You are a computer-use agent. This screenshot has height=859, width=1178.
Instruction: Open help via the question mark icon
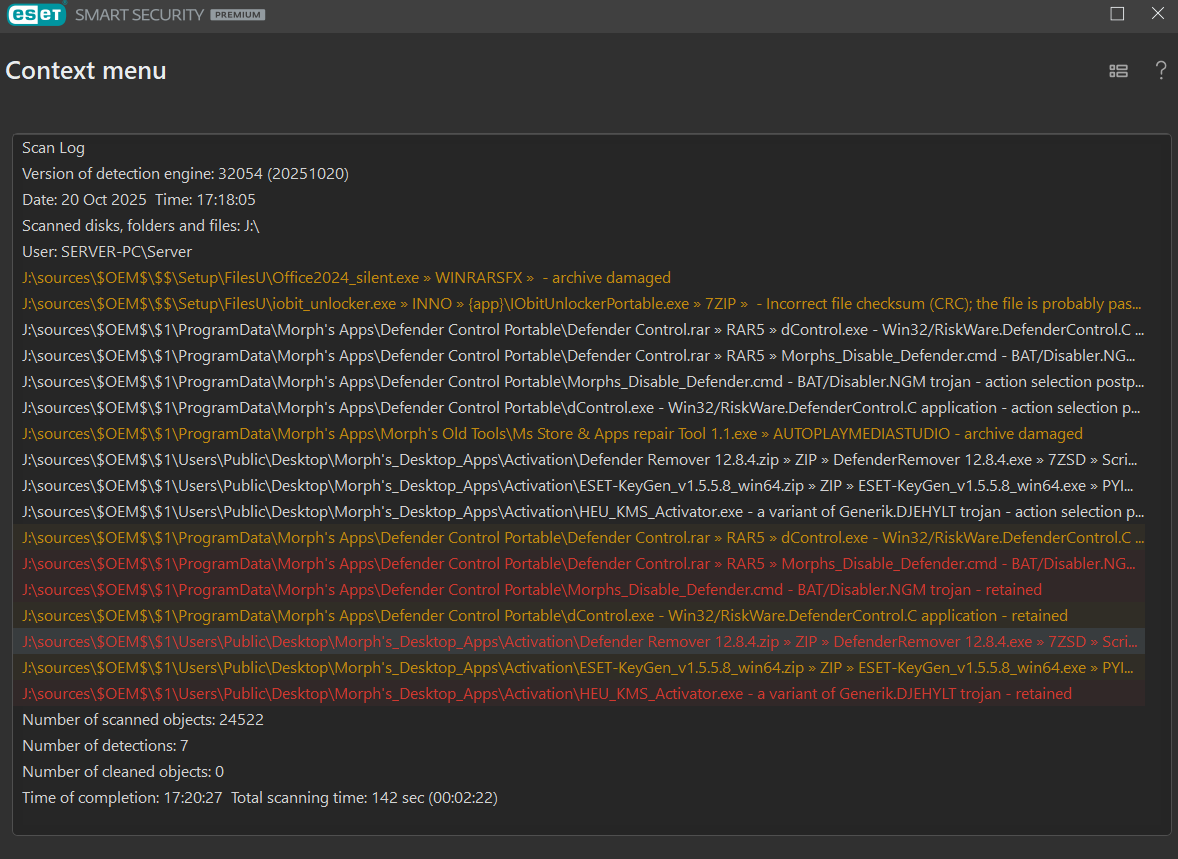1161,71
